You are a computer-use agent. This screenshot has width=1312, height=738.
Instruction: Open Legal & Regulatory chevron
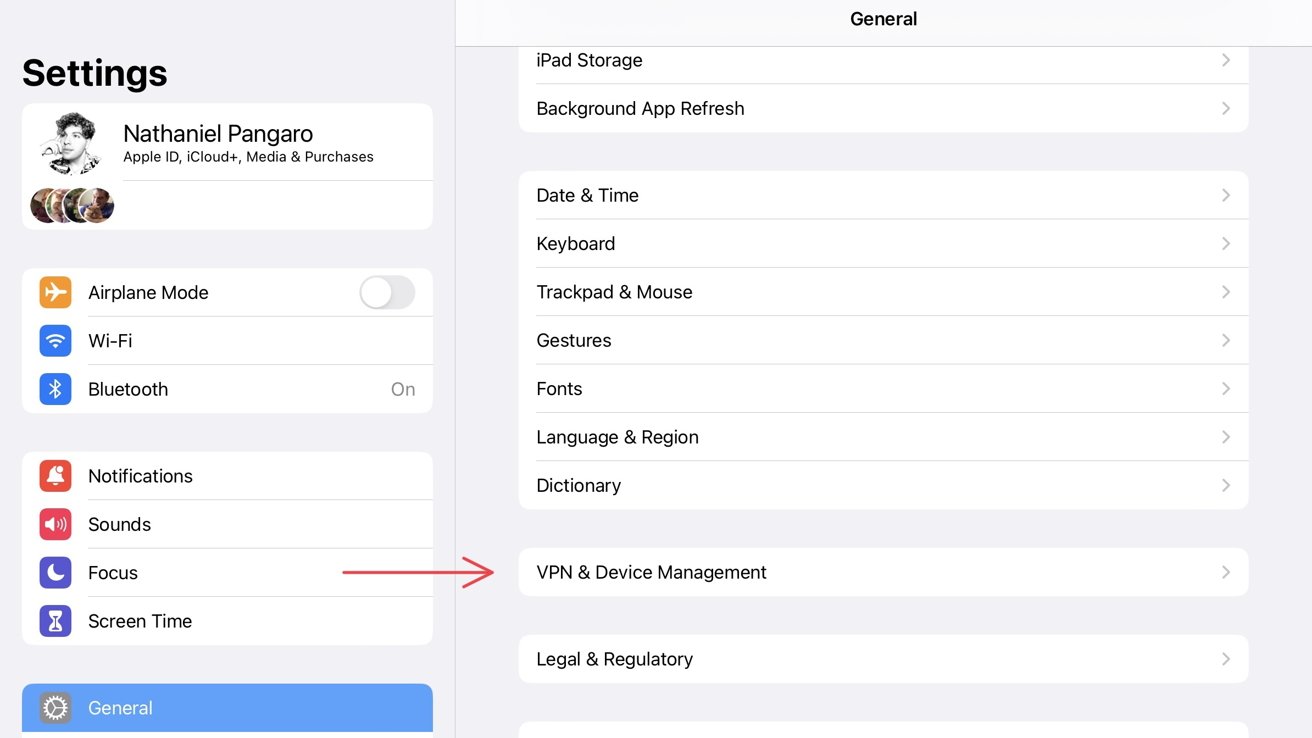(x=1226, y=659)
